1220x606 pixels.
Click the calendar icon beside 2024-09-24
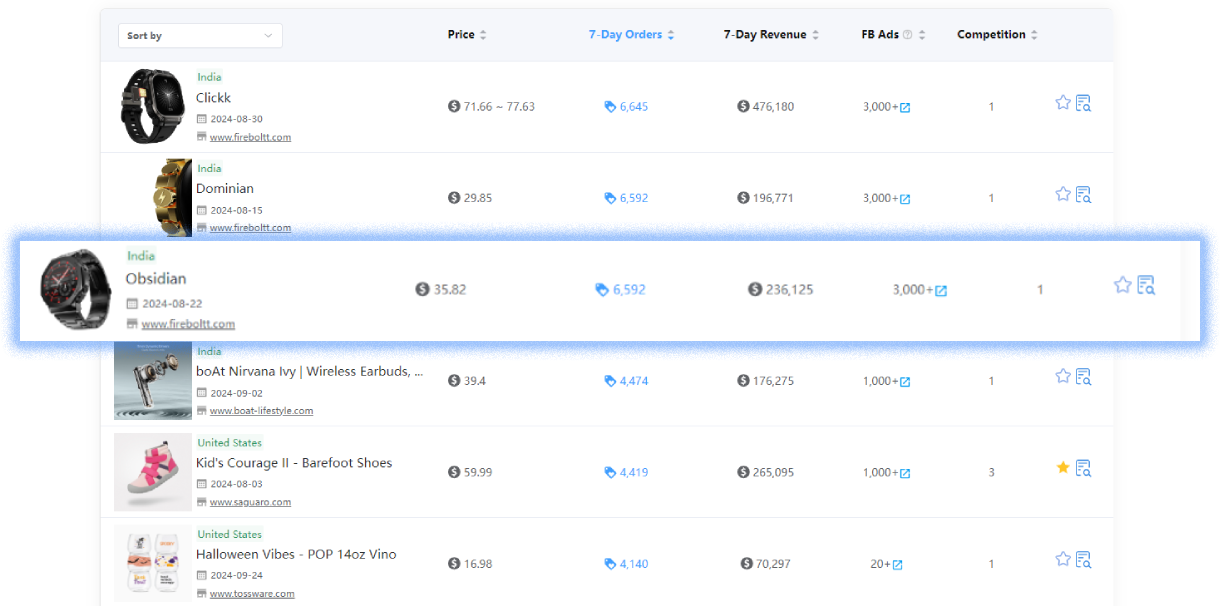point(201,576)
